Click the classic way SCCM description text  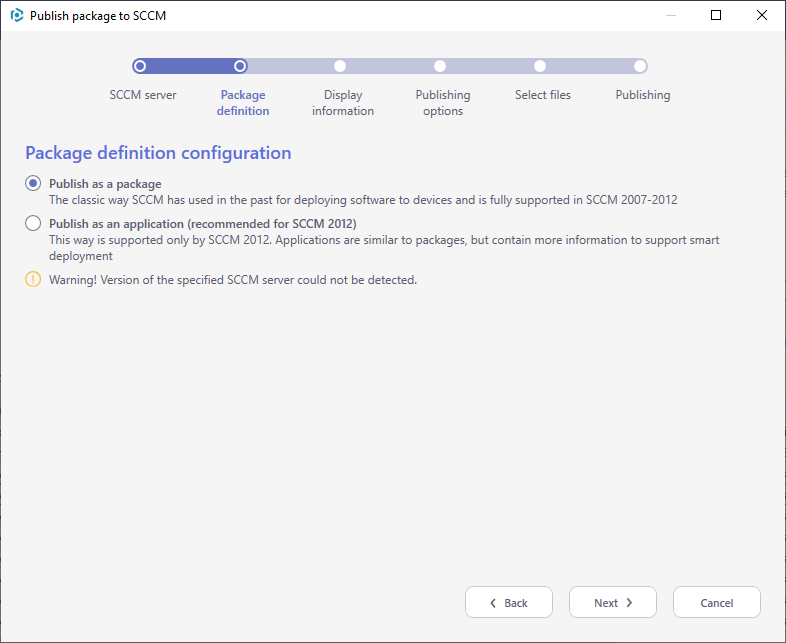pos(363,200)
